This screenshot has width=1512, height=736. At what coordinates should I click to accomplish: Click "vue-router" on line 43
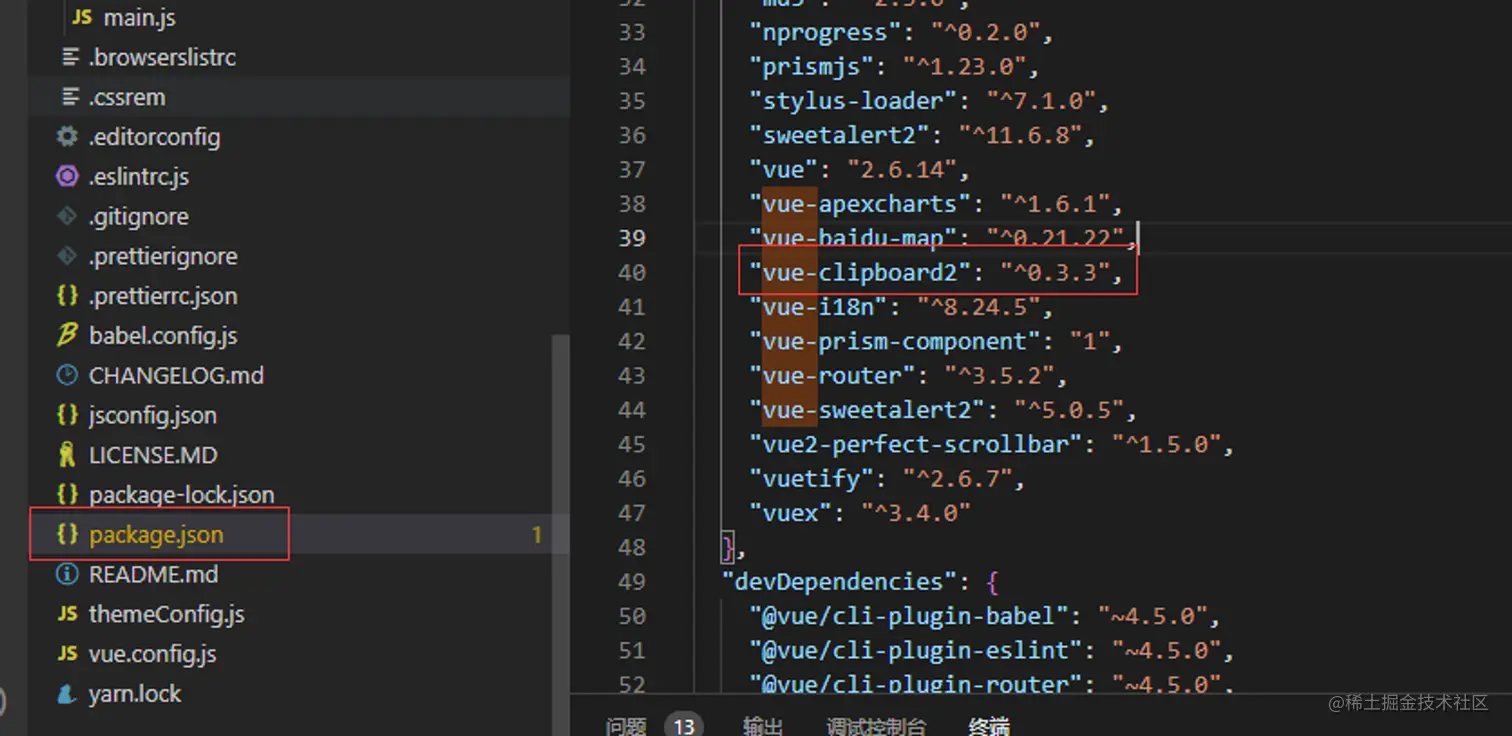click(832, 375)
